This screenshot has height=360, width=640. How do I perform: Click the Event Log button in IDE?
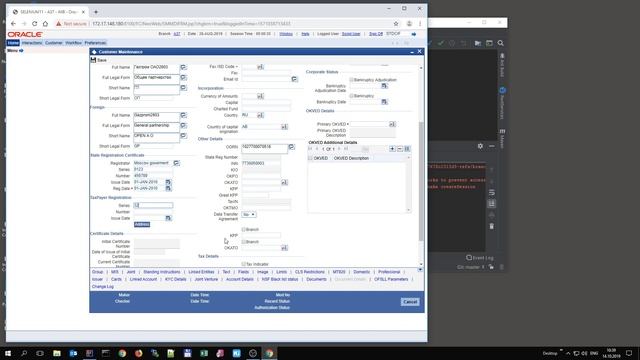tap(480, 258)
